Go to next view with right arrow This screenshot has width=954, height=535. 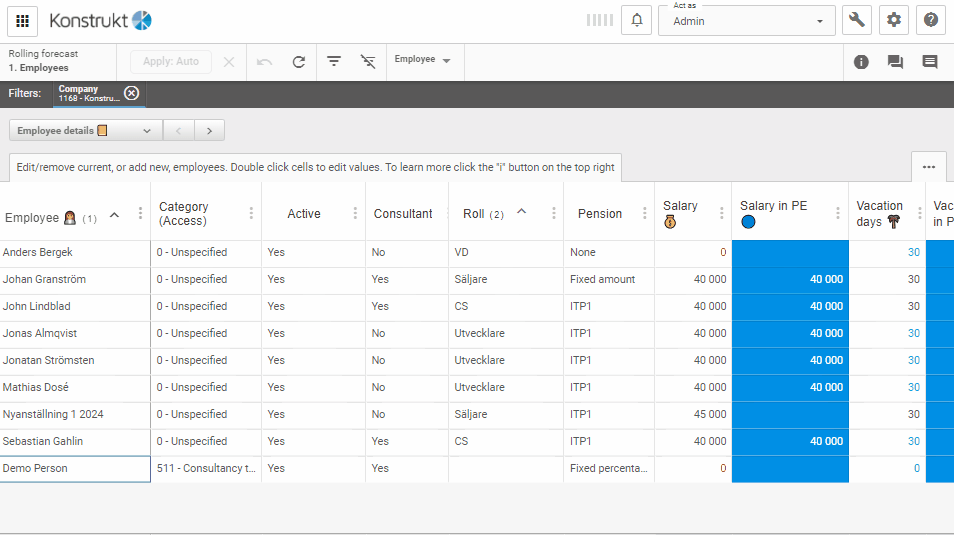pos(209,130)
